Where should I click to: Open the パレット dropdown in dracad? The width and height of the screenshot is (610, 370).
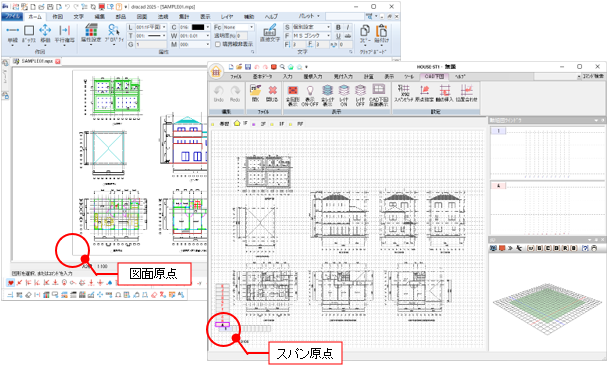click(x=309, y=16)
